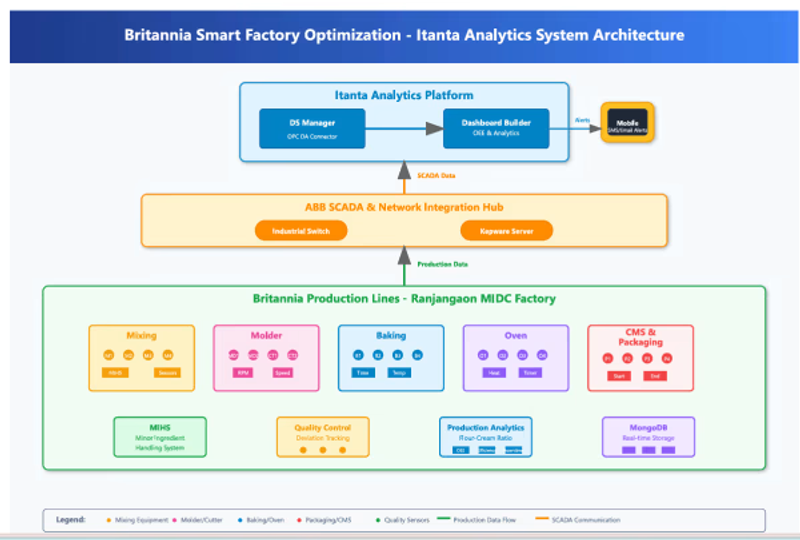Click the CT2 circle in Molder box
This screenshot has width=800, height=540.
click(292, 355)
